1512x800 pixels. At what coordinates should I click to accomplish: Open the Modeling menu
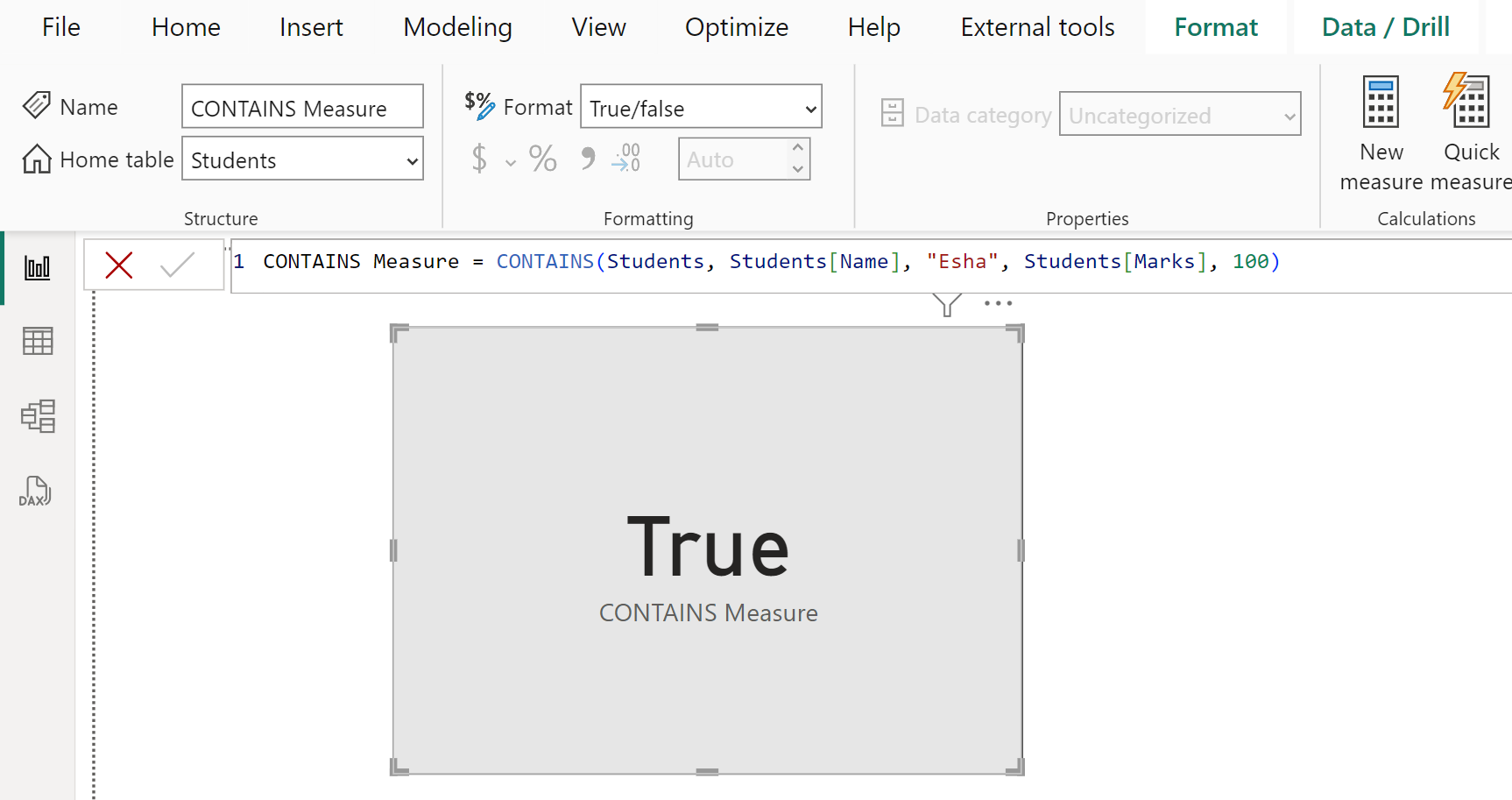pyautogui.click(x=457, y=27)
